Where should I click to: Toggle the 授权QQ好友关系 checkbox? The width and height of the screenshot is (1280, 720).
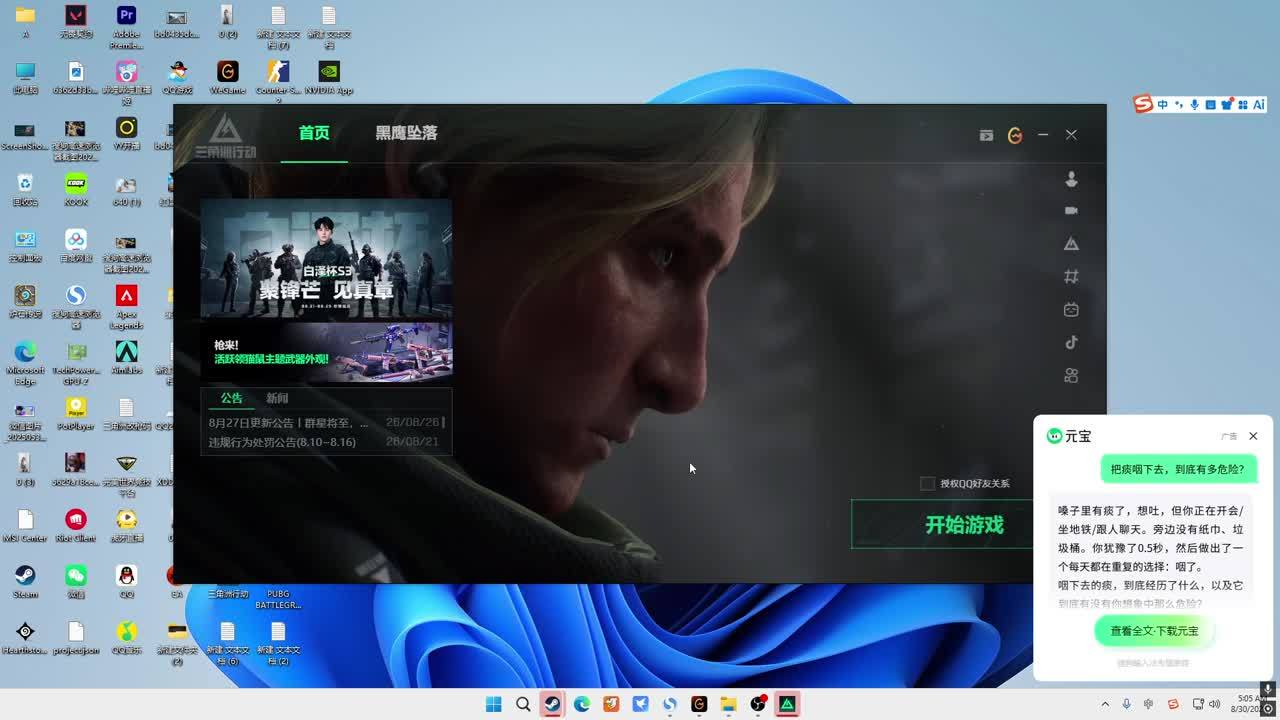coord(928,484)
